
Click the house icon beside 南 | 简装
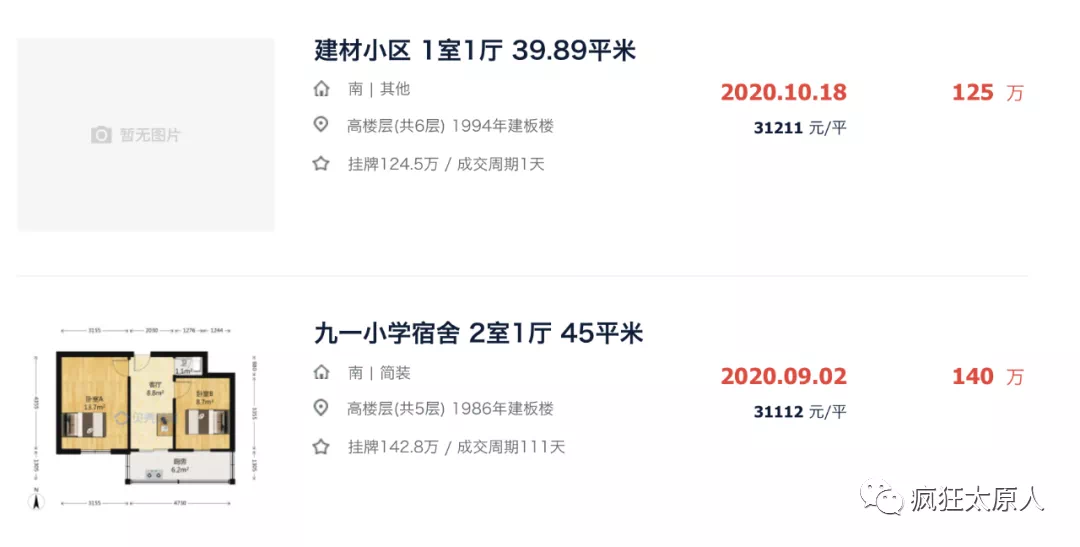point(321,373)
